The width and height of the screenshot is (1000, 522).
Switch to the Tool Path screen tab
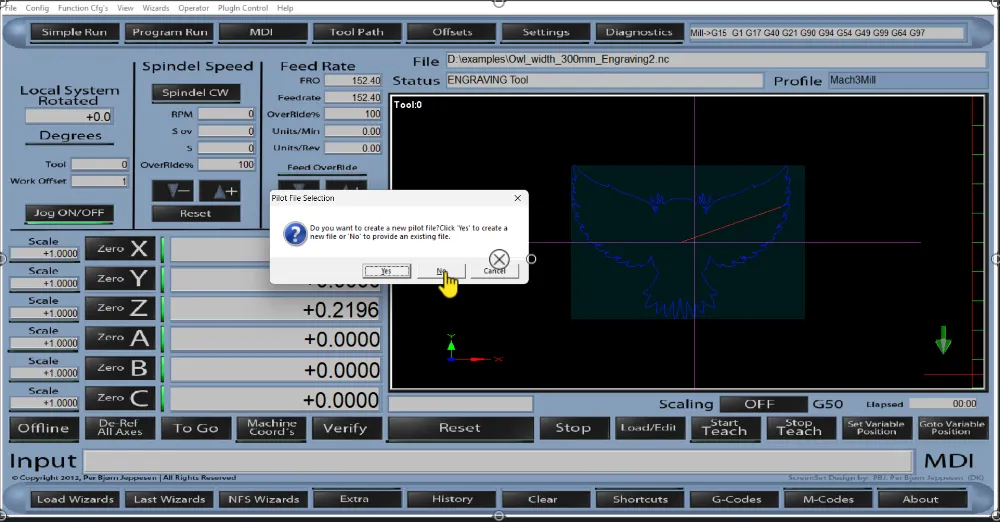tap(356, 32)
